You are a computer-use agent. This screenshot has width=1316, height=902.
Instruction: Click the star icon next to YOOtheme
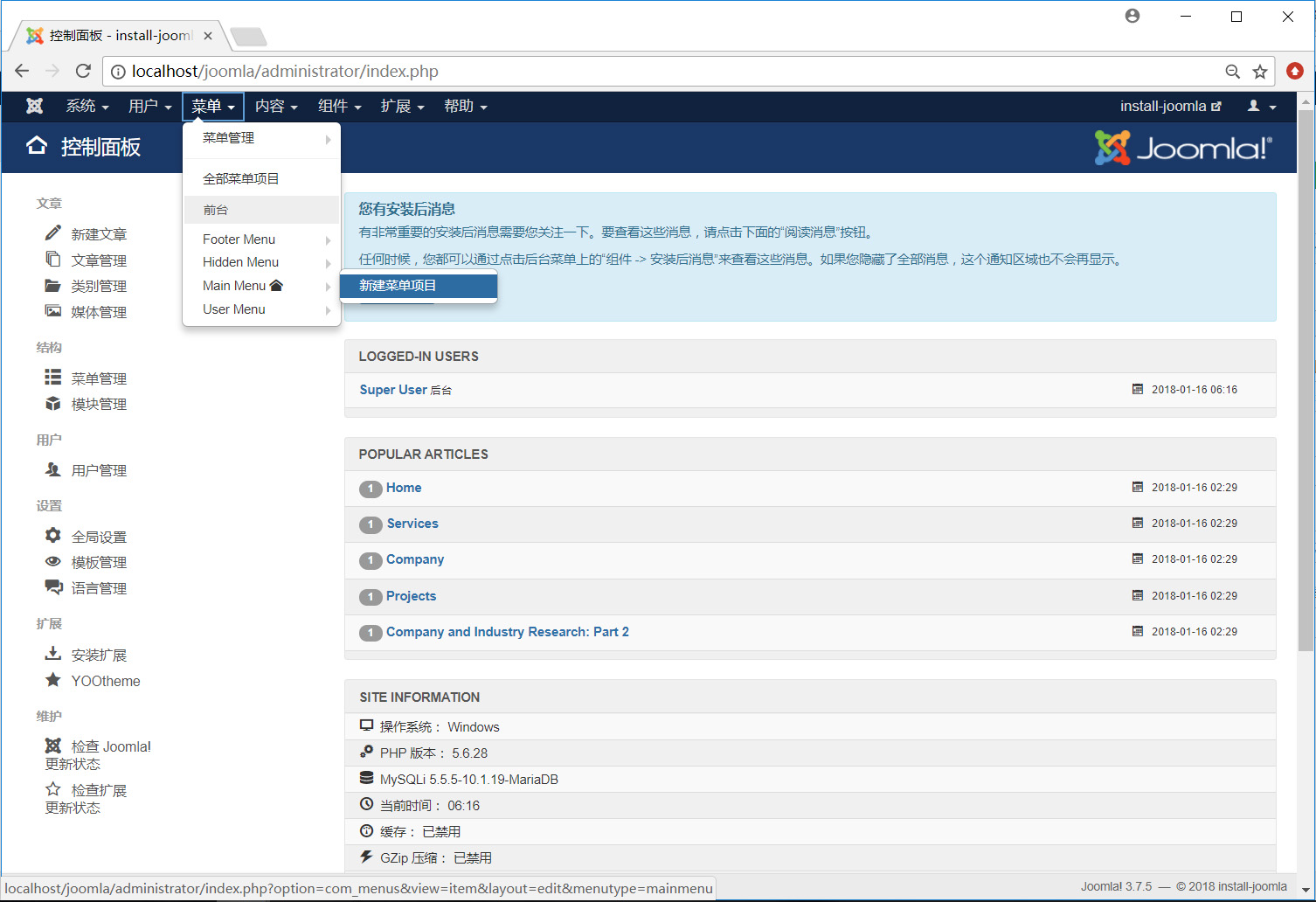click(53, 680)
